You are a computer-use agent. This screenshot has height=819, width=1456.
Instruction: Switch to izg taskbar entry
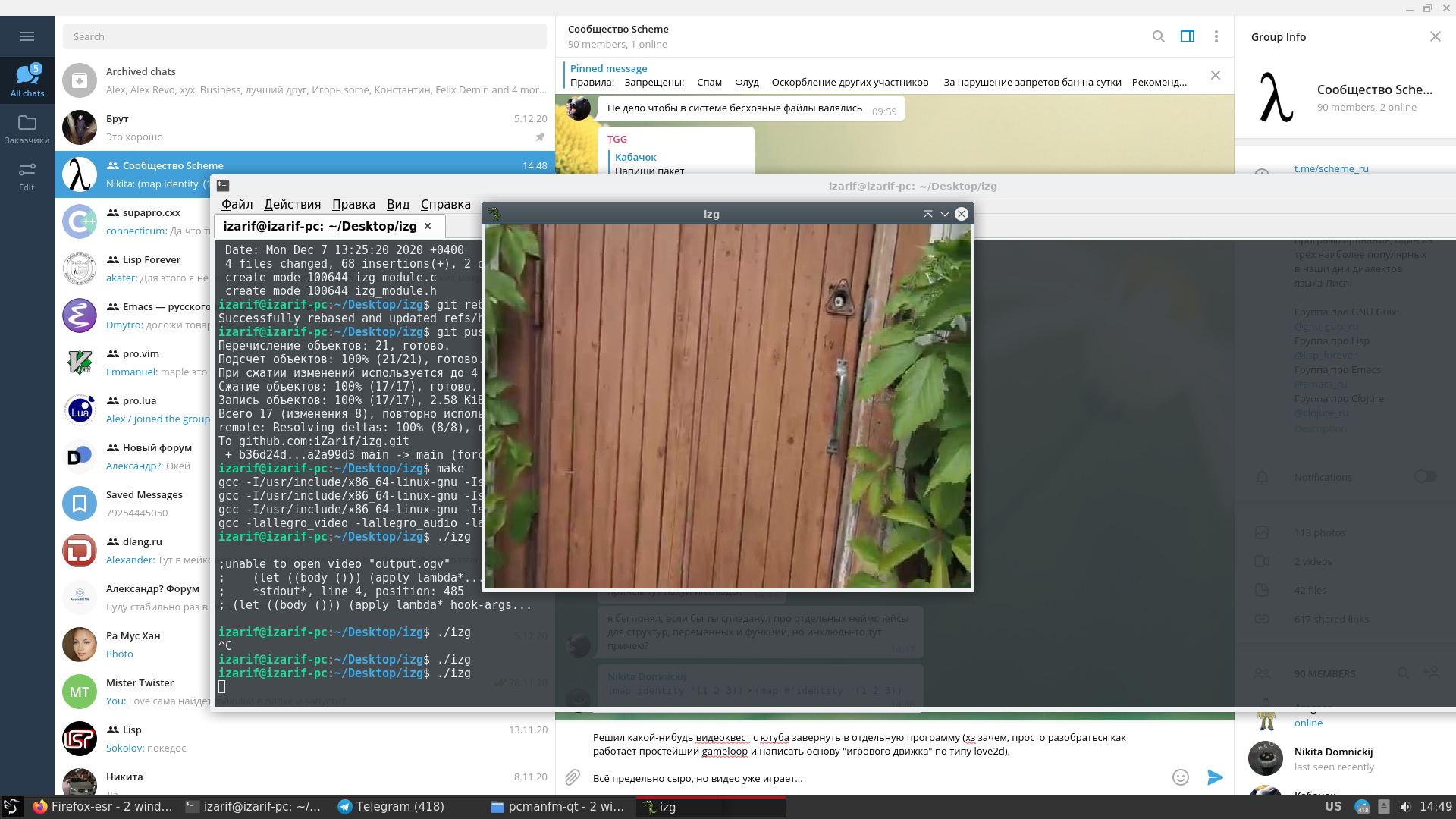[x=711, y=806]
